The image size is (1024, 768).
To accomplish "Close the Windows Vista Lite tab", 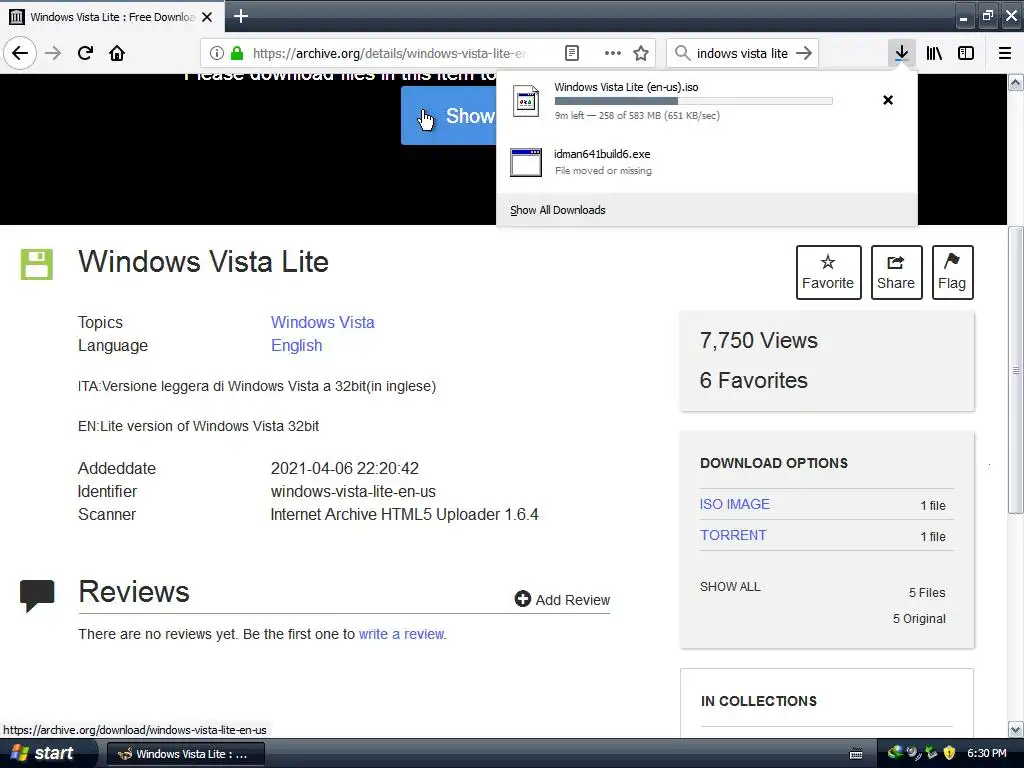I will [207, 16].
